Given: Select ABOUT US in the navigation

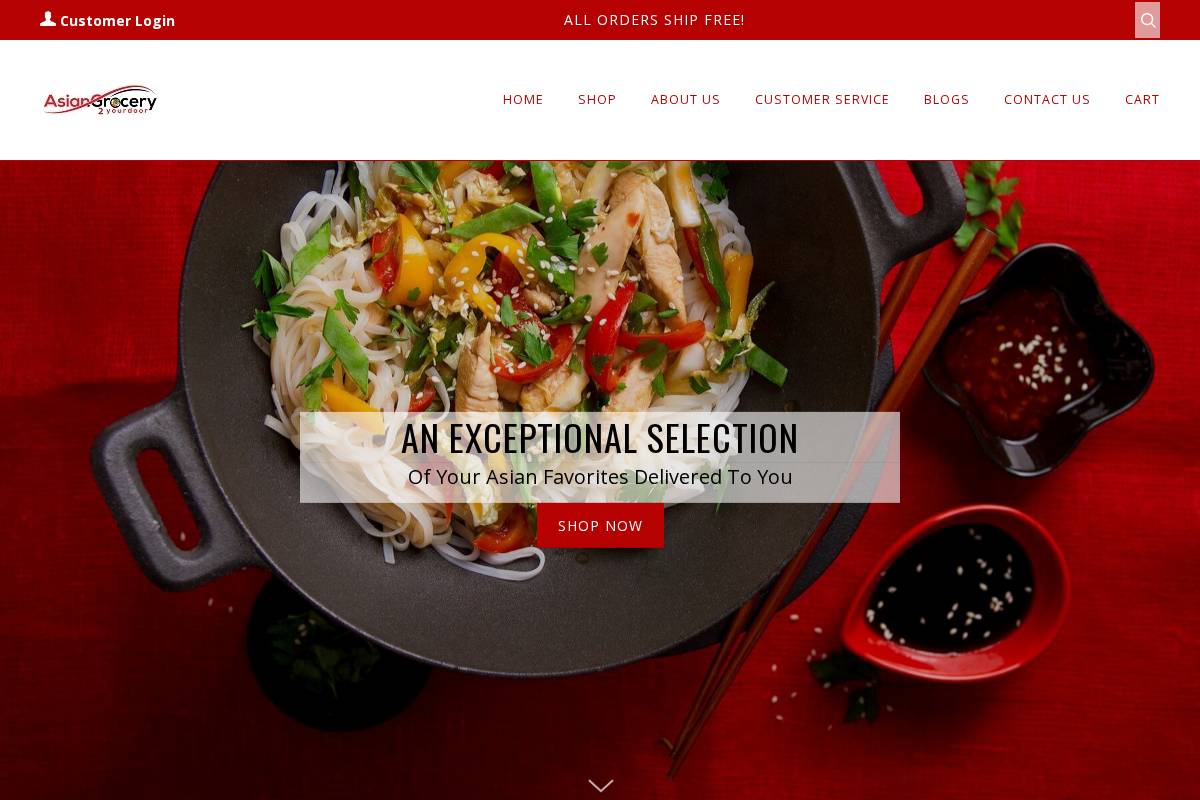Looking at the screenshot, I should coord(685,99).
